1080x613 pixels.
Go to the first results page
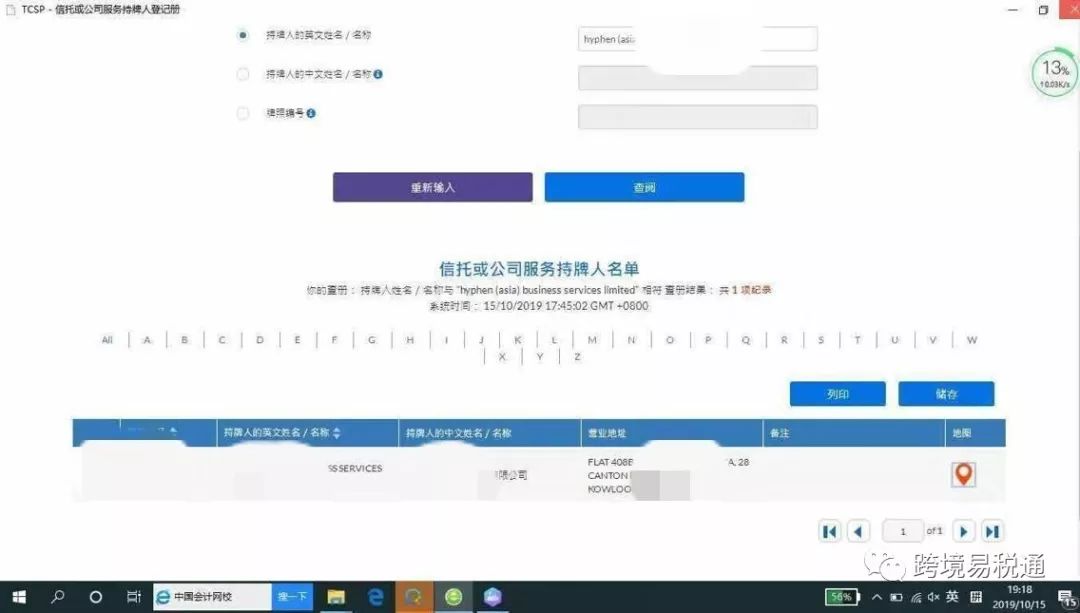(x=829, y=532)
